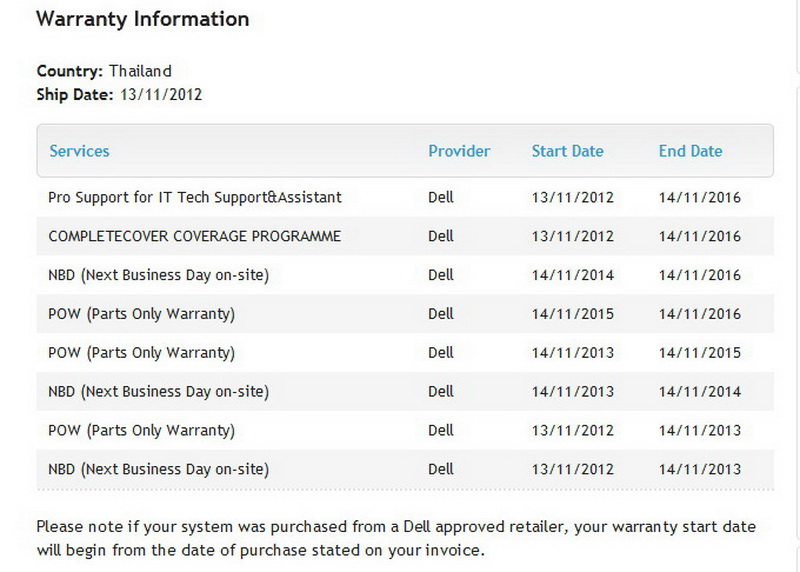This screenshot has width=800, height=572.
Task: Select POW service name ending 14/11/2013
Action: click(141, 430)
